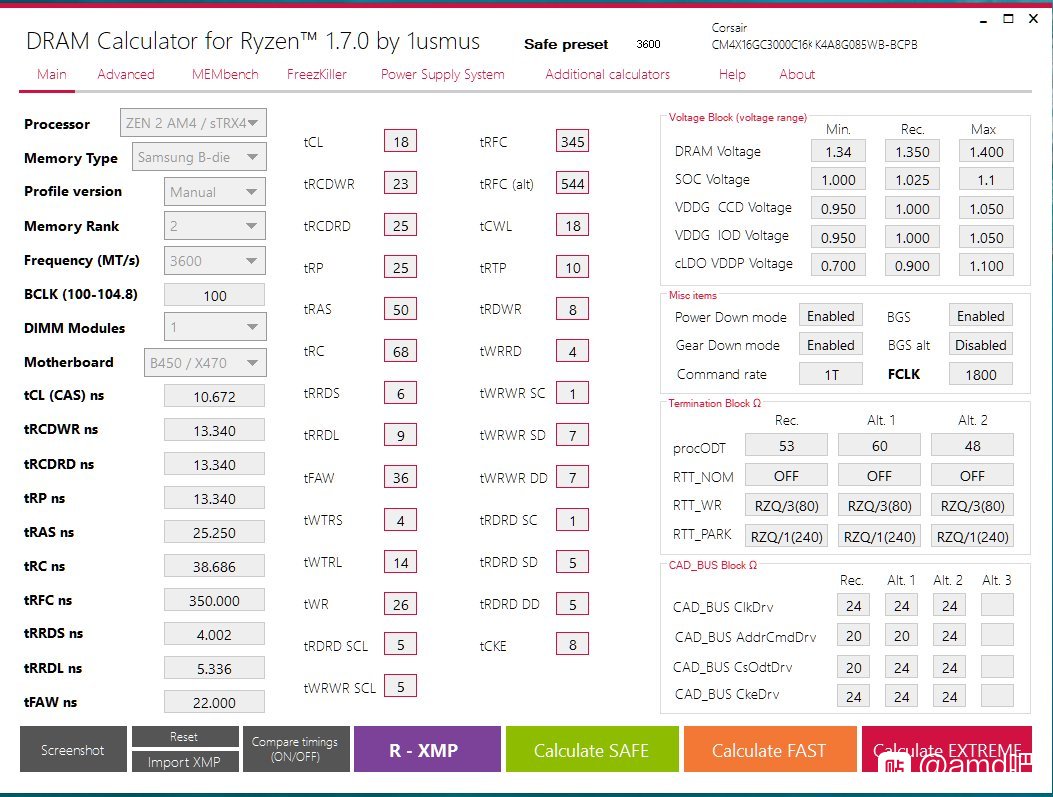Select the tRAS timing value box

pyautogui.click(x=401, y=310)
